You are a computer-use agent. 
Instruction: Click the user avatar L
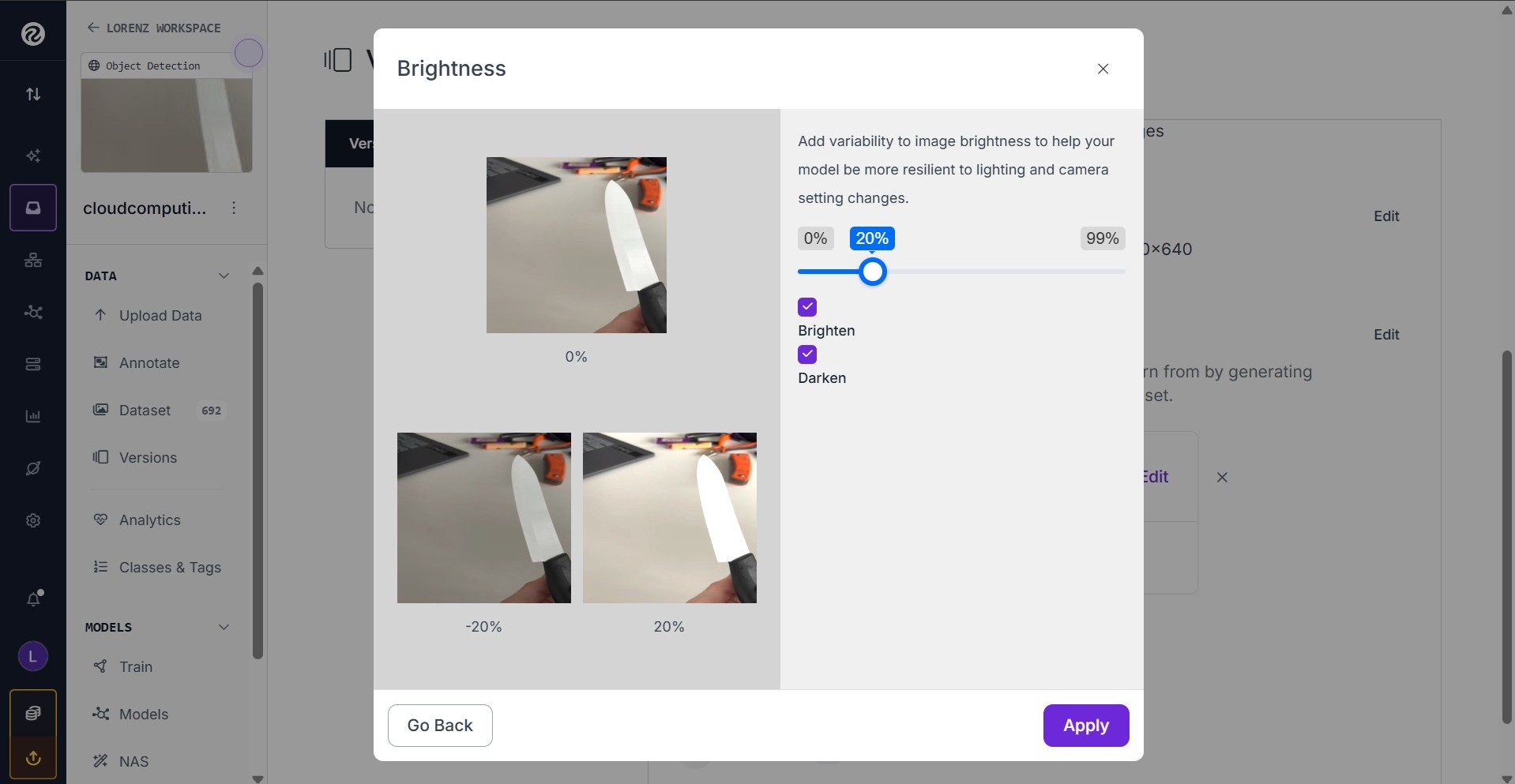pos(33,656)
